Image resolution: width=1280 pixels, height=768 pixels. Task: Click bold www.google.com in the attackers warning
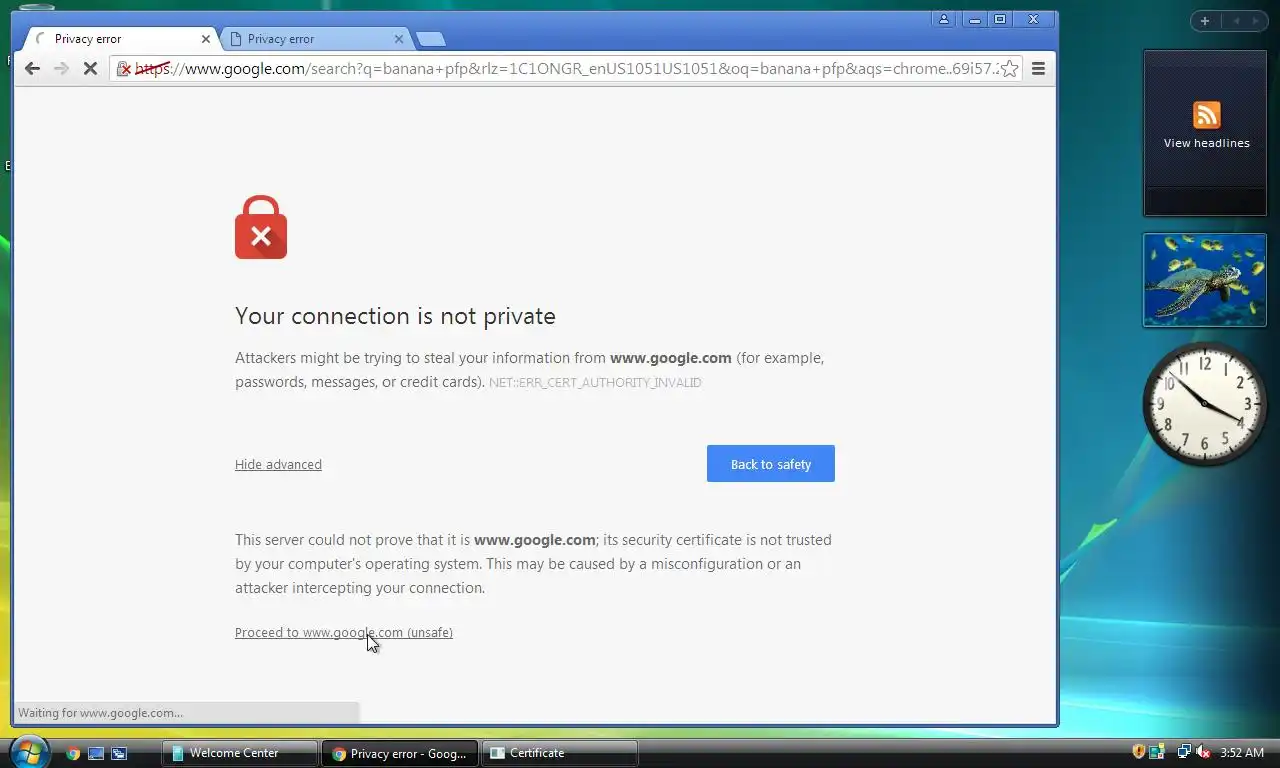pyautogui.click(x=671, y=358)
